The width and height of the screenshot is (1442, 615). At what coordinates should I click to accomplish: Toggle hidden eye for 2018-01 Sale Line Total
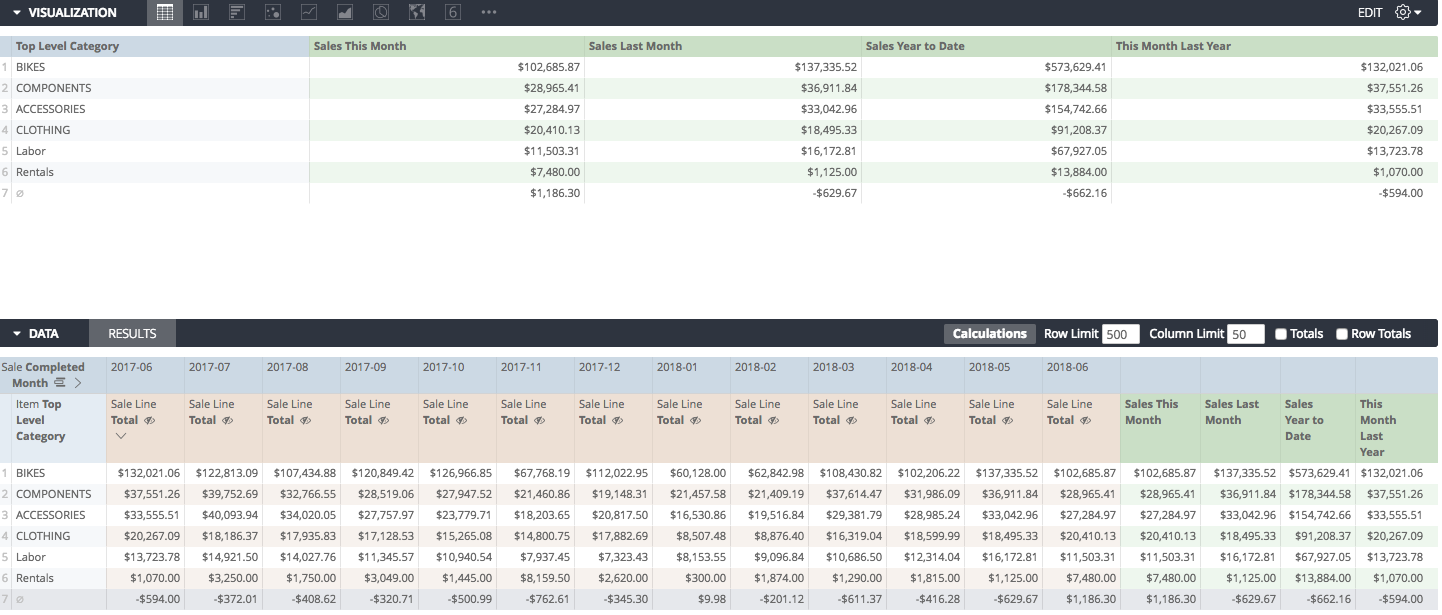[x=695, y=421]
